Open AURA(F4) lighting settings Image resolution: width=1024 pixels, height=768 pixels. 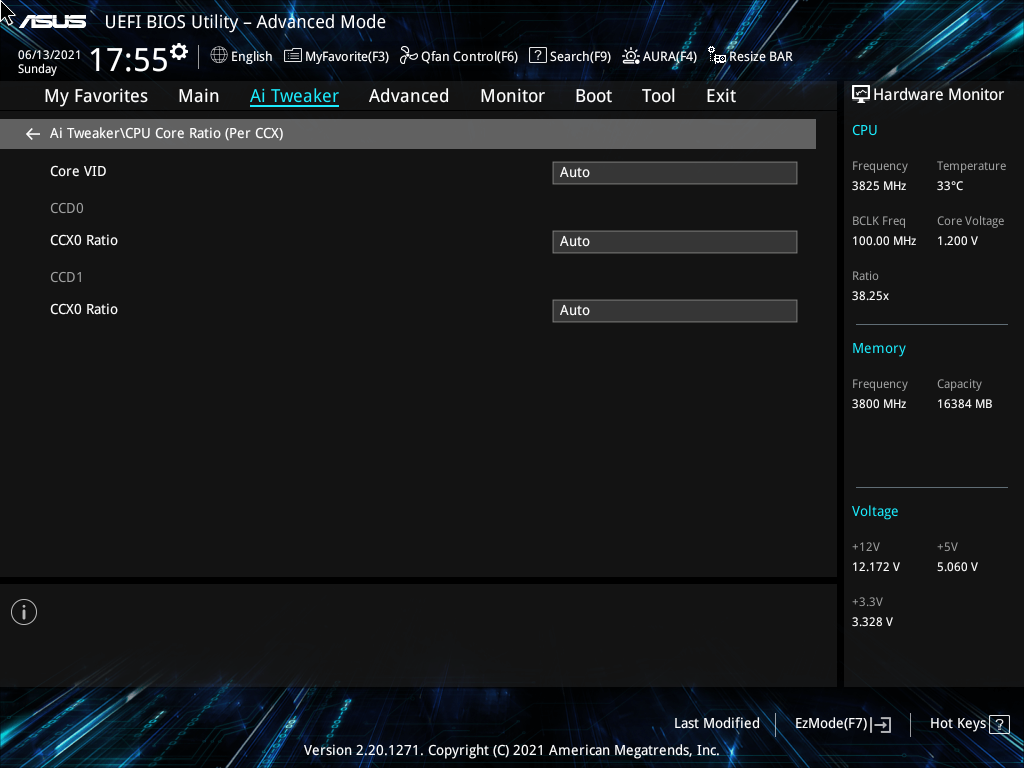pos(659,56)
